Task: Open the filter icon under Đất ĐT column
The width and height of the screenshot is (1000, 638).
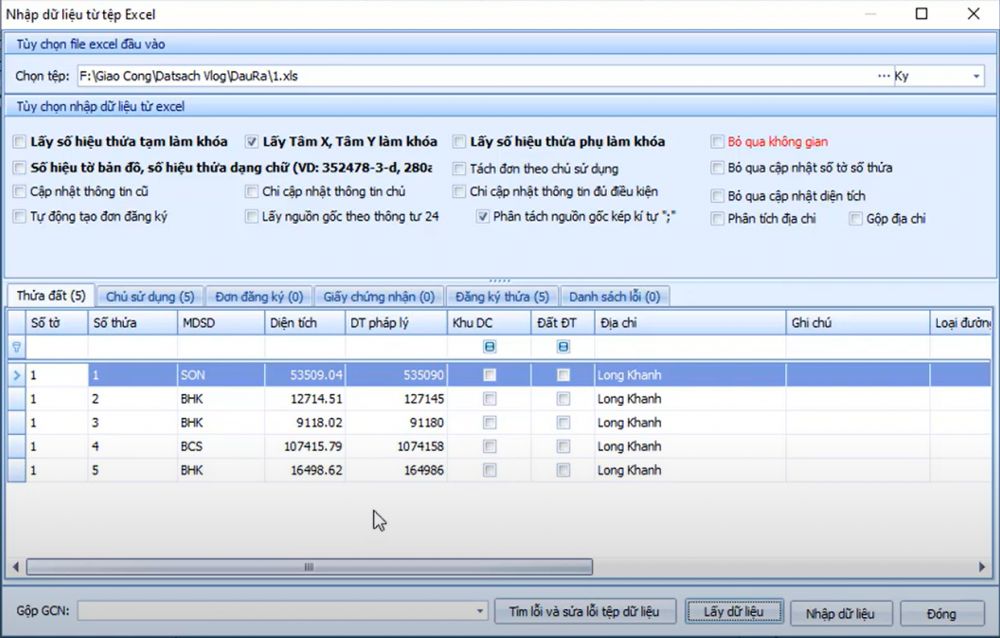Action: 562,347
